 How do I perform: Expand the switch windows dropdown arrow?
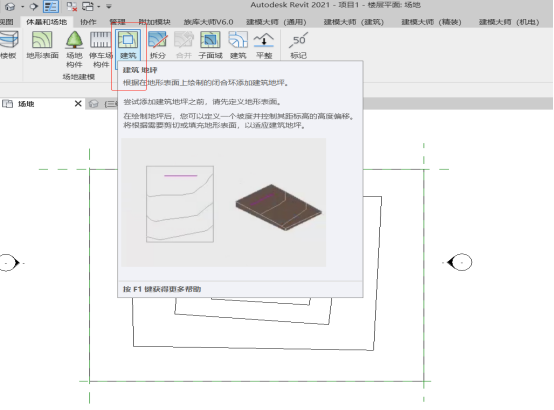[98, 6]
